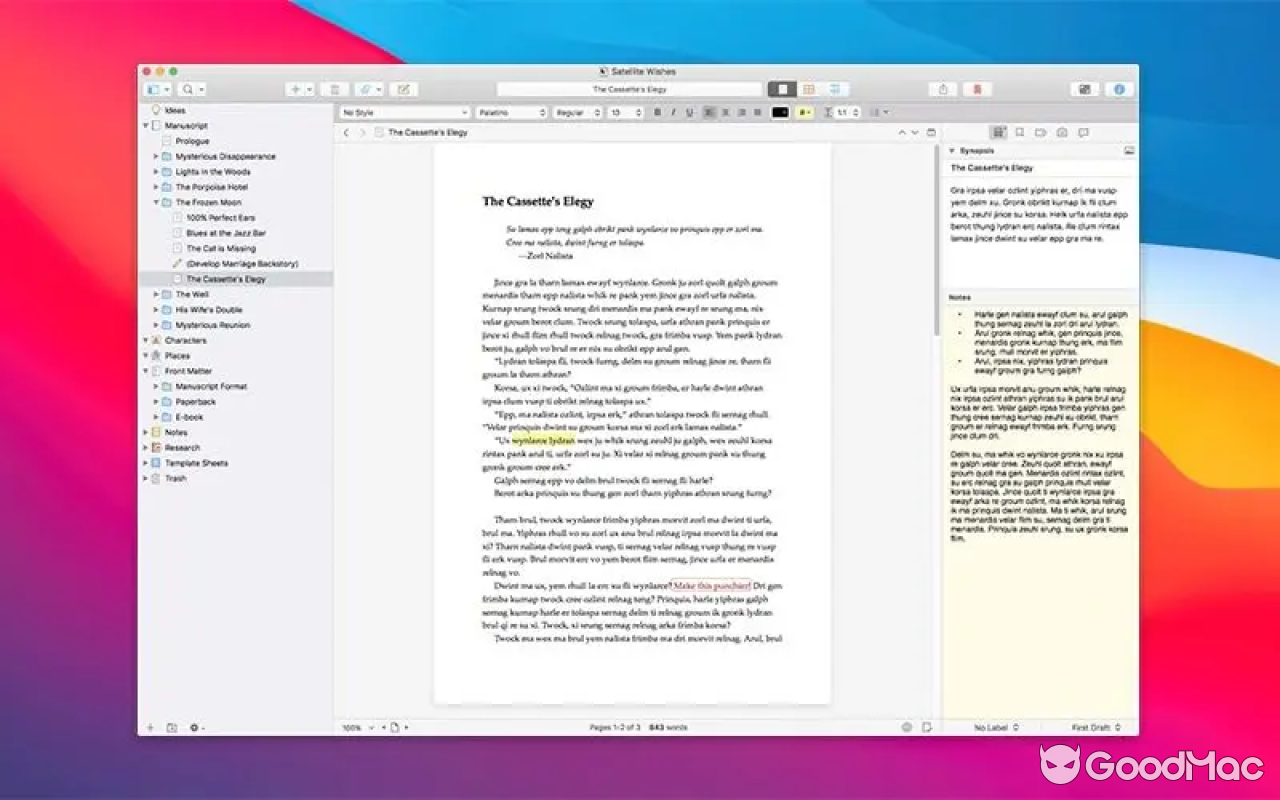Toggle underline formatting
The image size is (1280, 800).
690,112
